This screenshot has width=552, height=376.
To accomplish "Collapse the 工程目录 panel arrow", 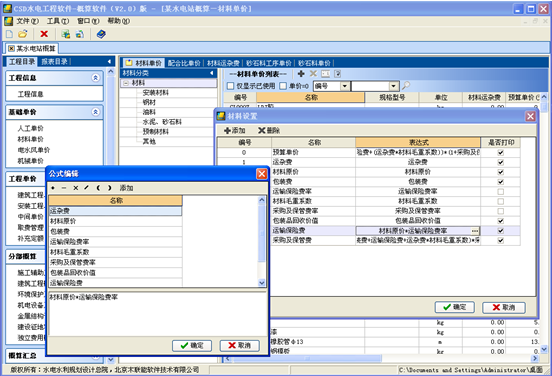I will pos(109,62).
